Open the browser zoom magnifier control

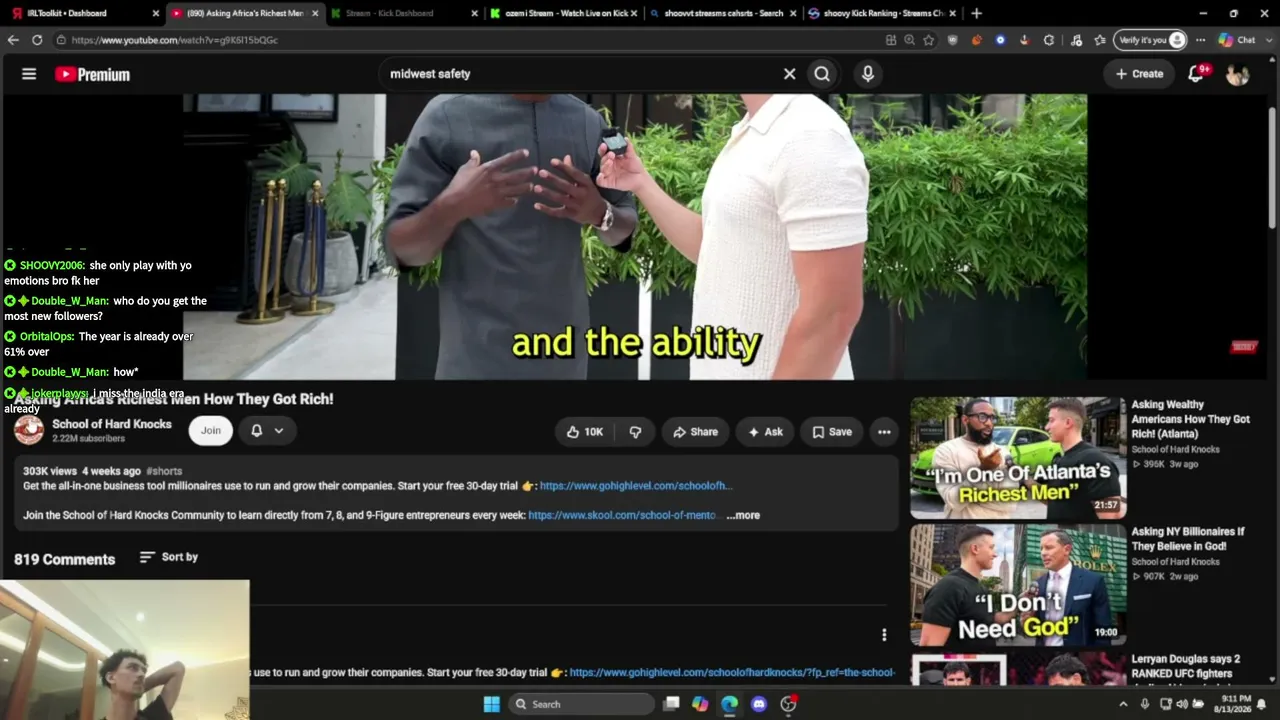point(909,40)
